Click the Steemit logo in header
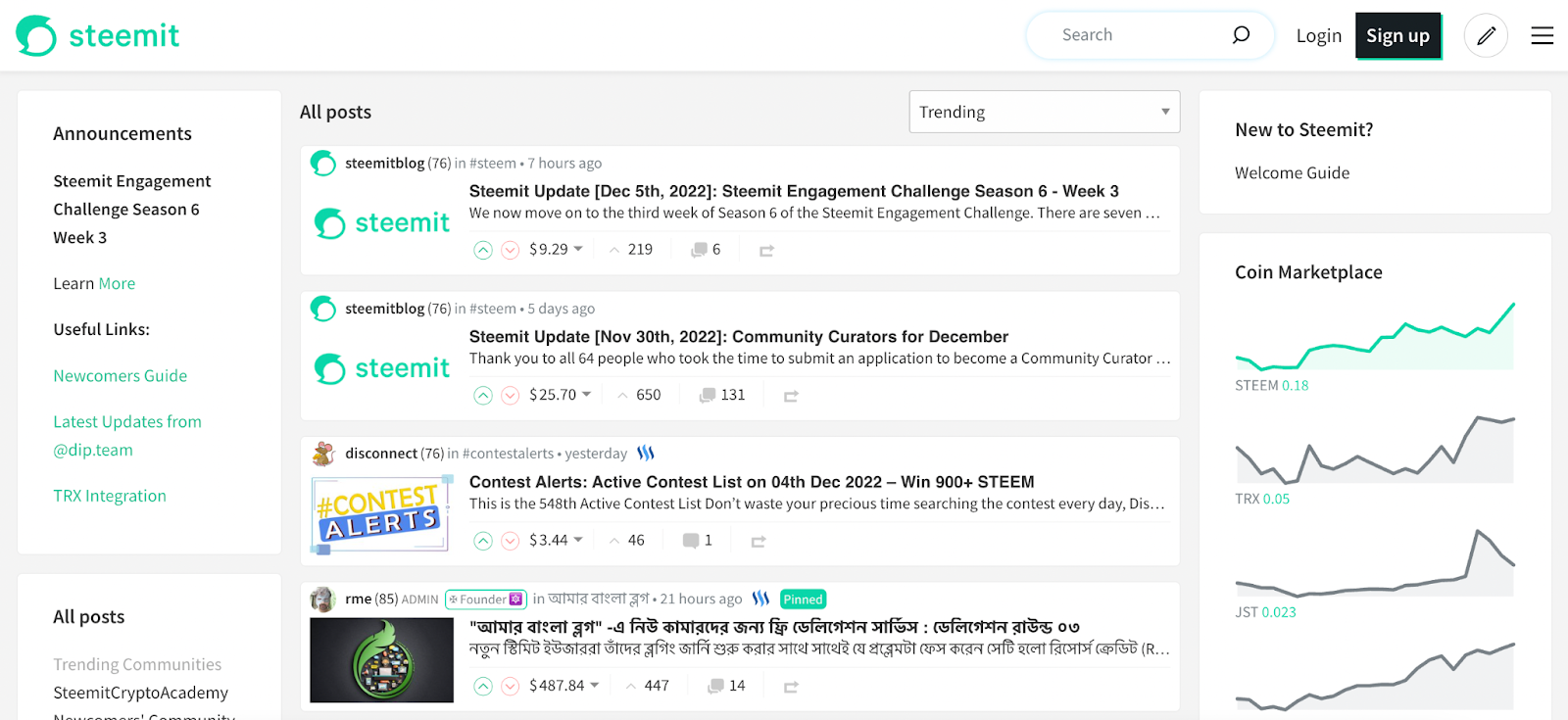Screen dimensions: 1568x720 click(x=98, y=35)
